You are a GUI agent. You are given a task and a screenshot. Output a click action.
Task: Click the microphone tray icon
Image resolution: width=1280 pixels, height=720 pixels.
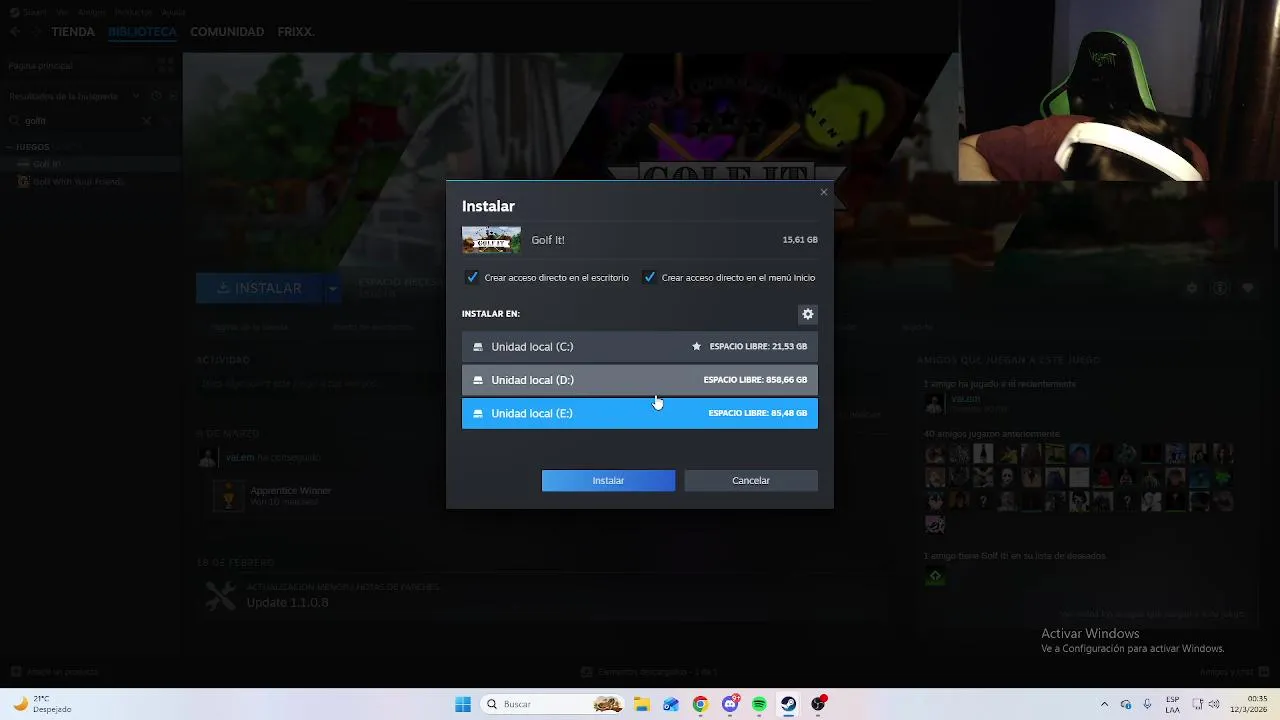pyautogui.click(x=1147, y=704)
